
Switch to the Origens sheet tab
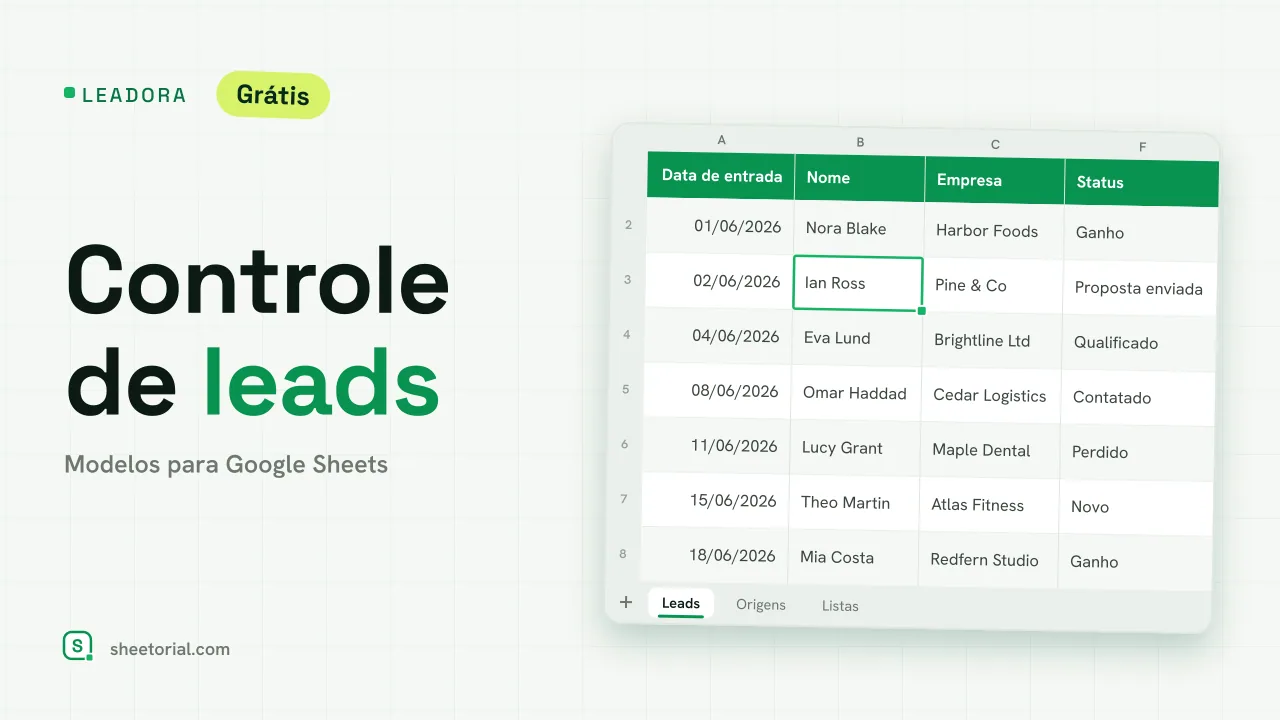(x=761, y=605)
